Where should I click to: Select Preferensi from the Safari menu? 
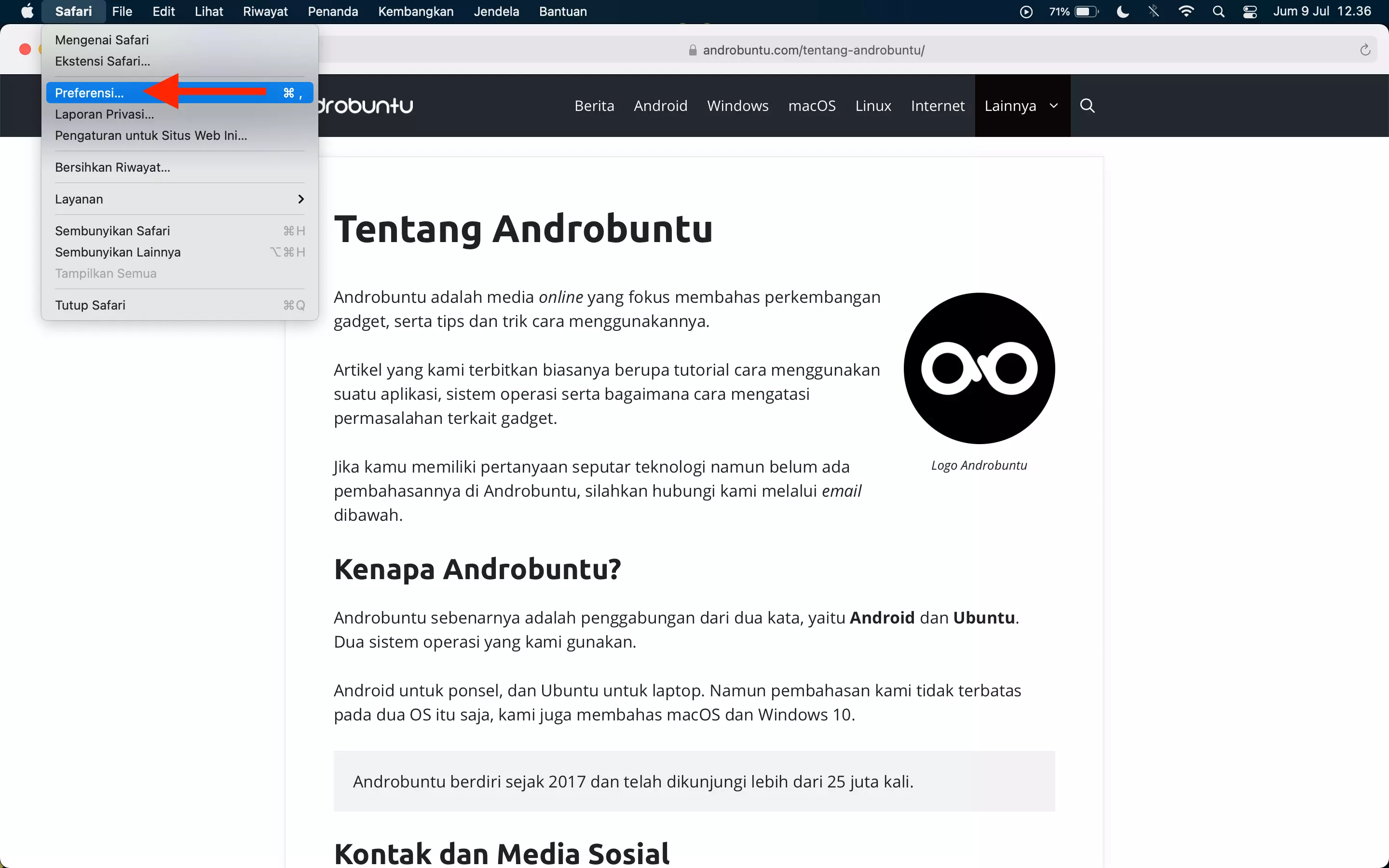point(90,93)
